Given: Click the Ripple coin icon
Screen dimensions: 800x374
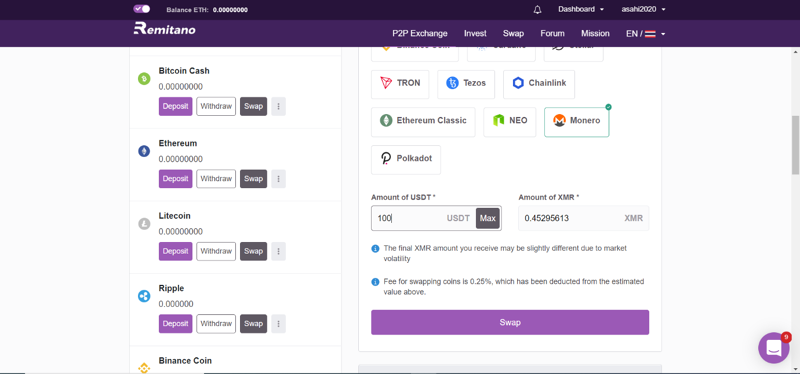Looking at the screenshot, I should click(144, 296).
